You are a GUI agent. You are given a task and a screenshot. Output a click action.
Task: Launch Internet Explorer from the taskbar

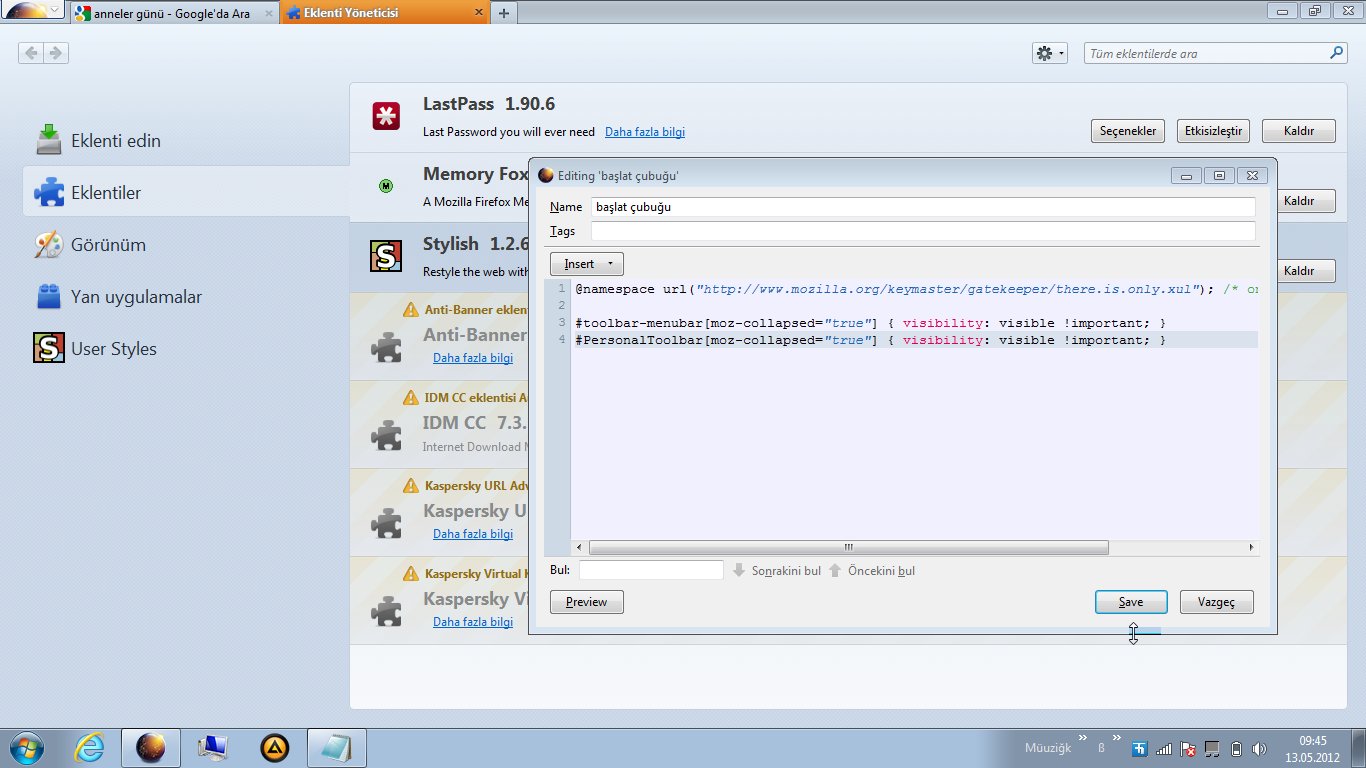[x=89, y=748]
